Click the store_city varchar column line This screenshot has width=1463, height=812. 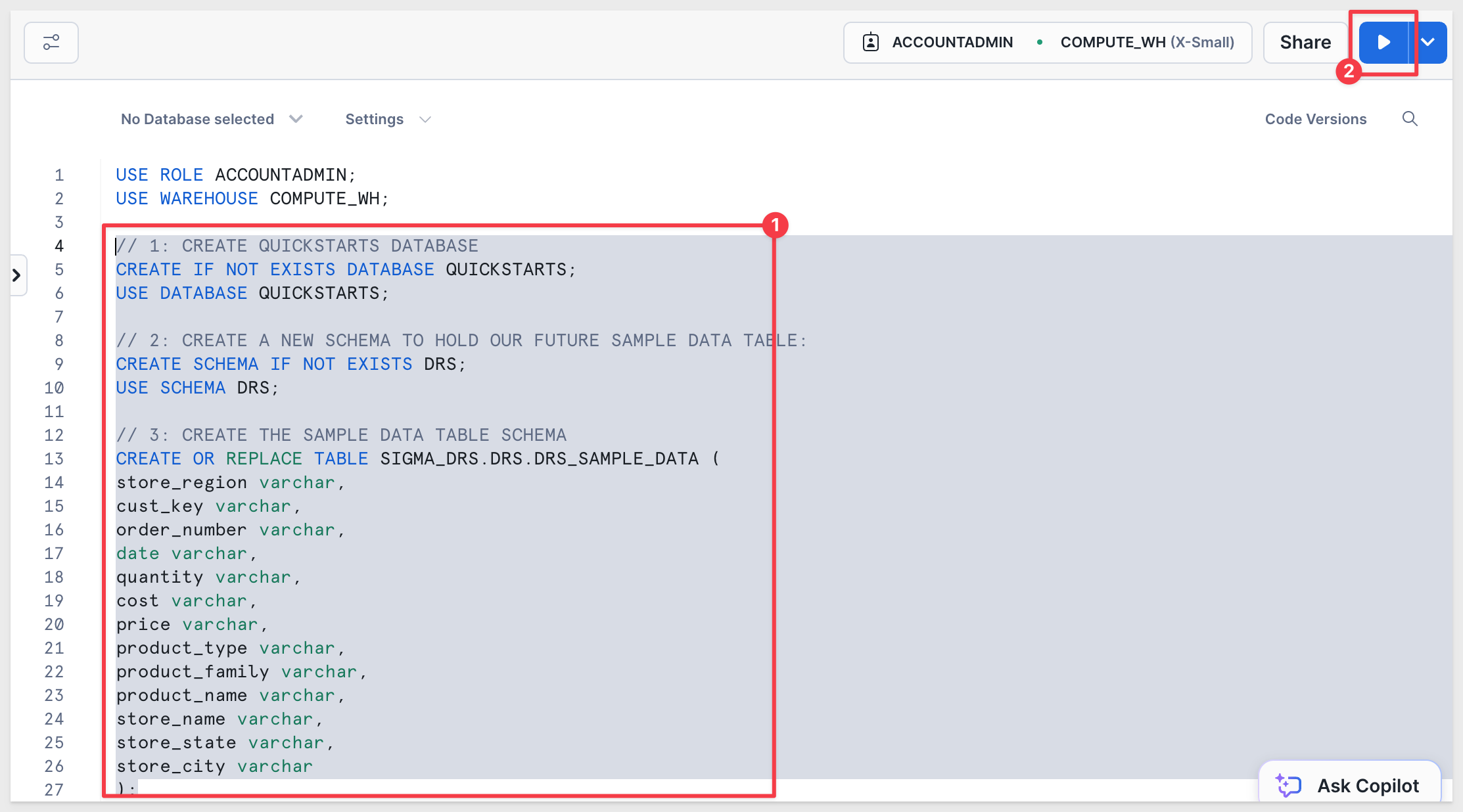pos(214,766)
